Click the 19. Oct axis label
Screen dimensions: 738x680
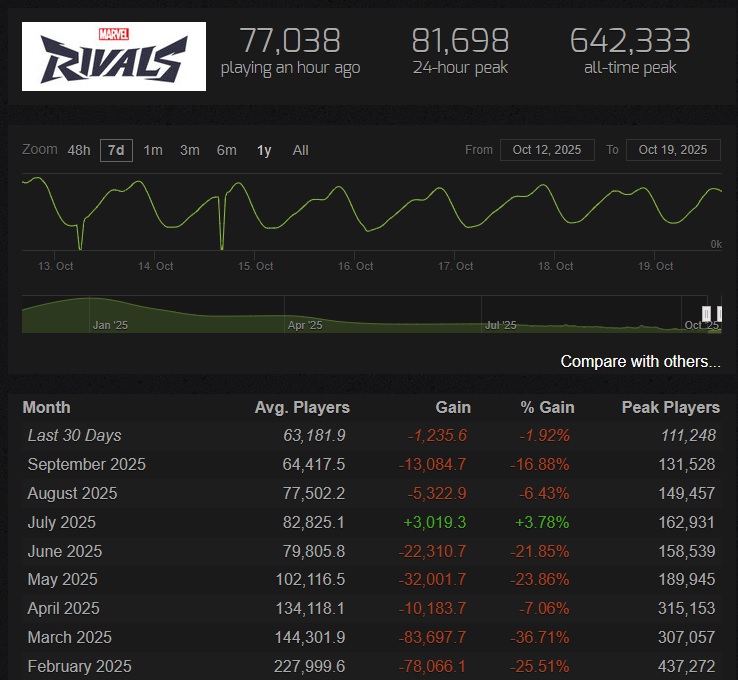pyautogui.click(x=656, y=266)
